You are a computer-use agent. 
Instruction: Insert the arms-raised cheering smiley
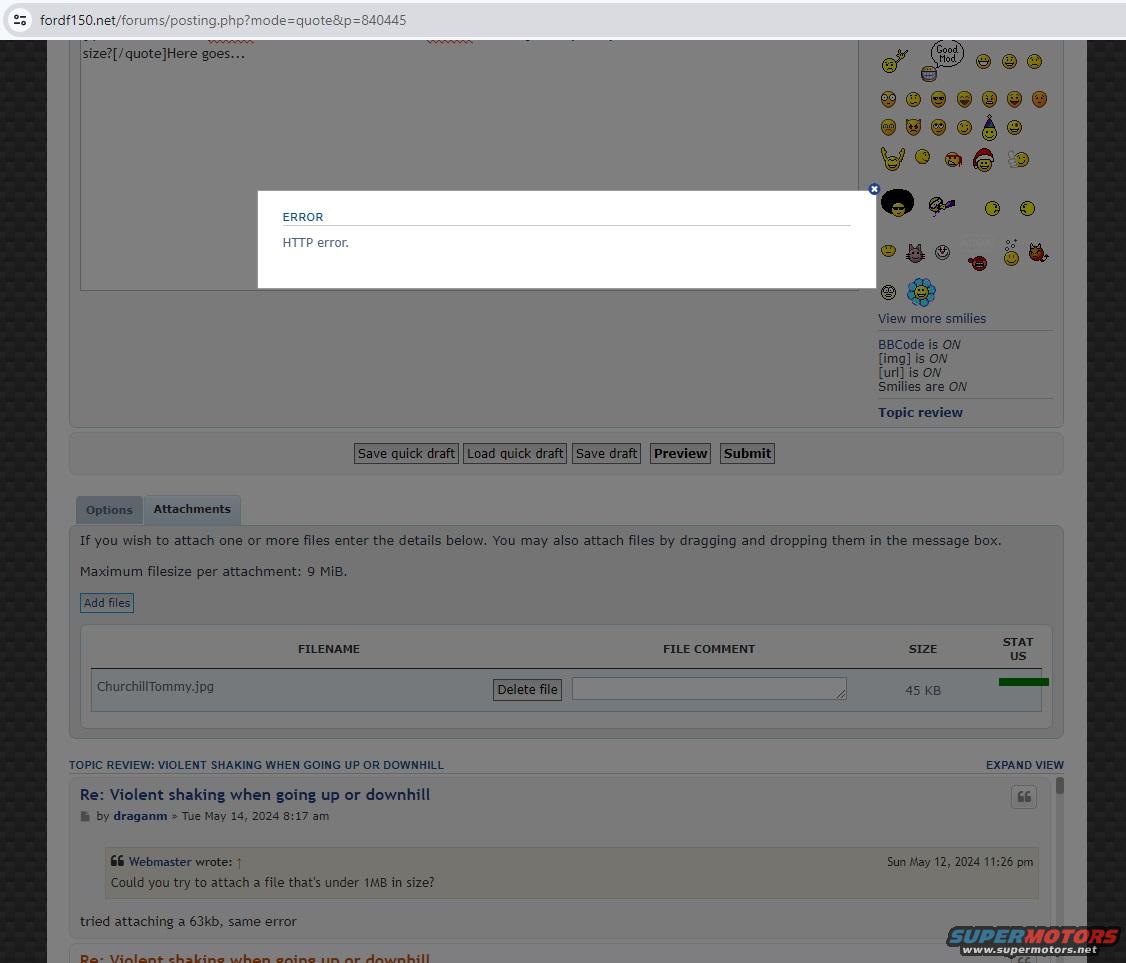893,159
